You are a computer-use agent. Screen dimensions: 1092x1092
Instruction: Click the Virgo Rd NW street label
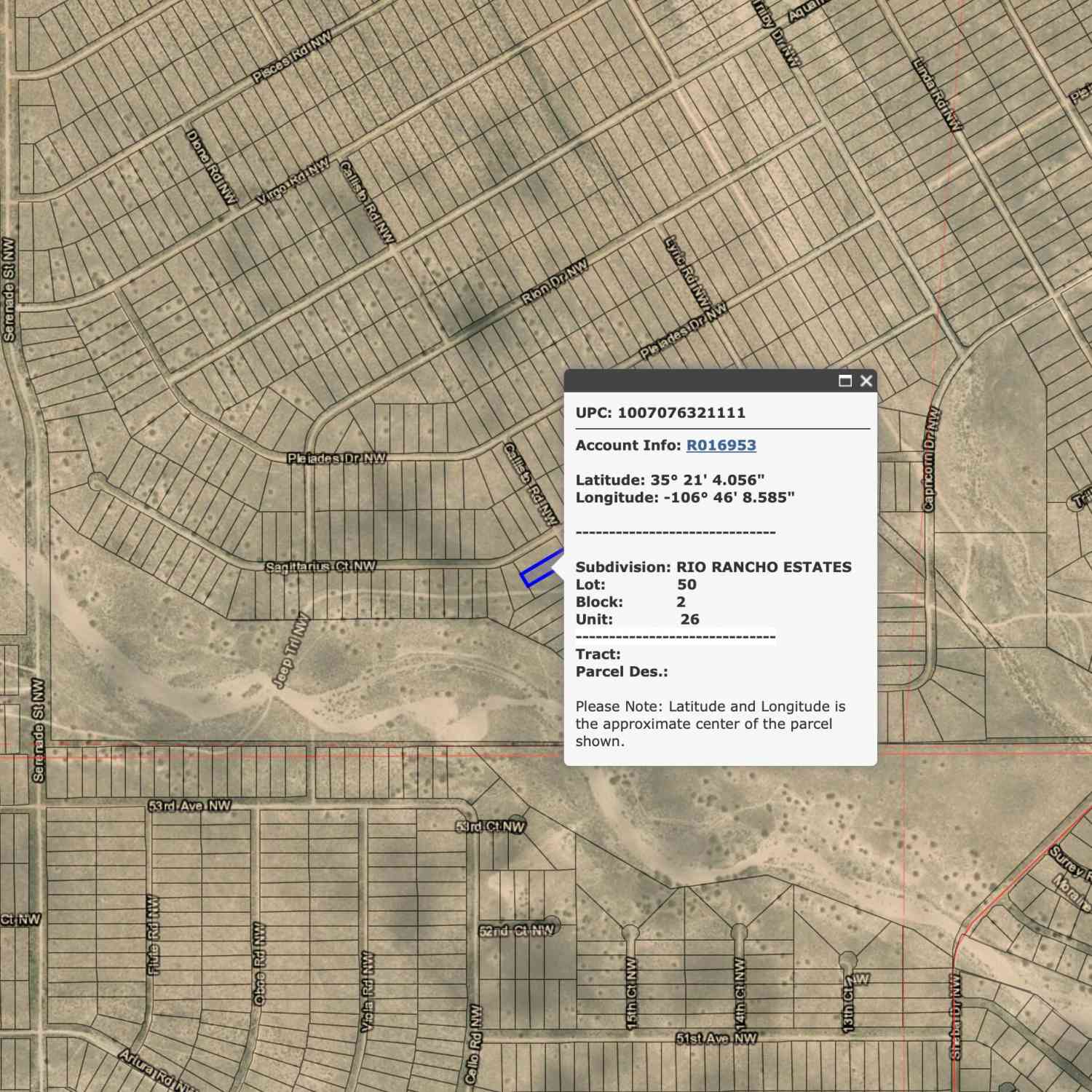pyautogui.click(x=293, y=181)
